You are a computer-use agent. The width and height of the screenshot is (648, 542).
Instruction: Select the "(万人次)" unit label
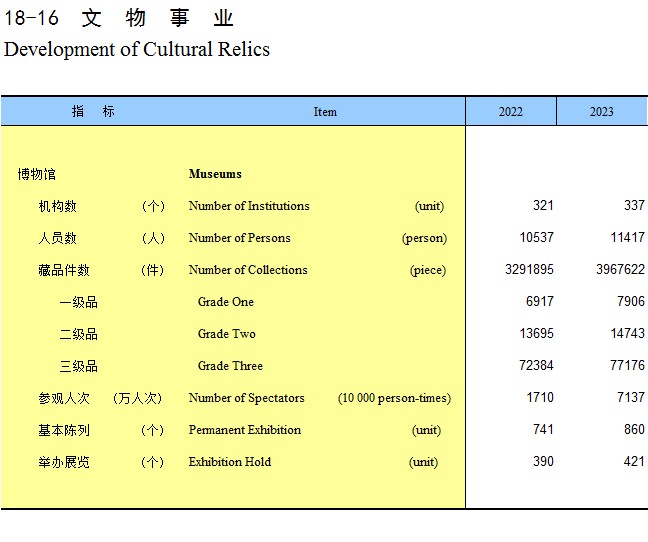[x=137, y=398]
